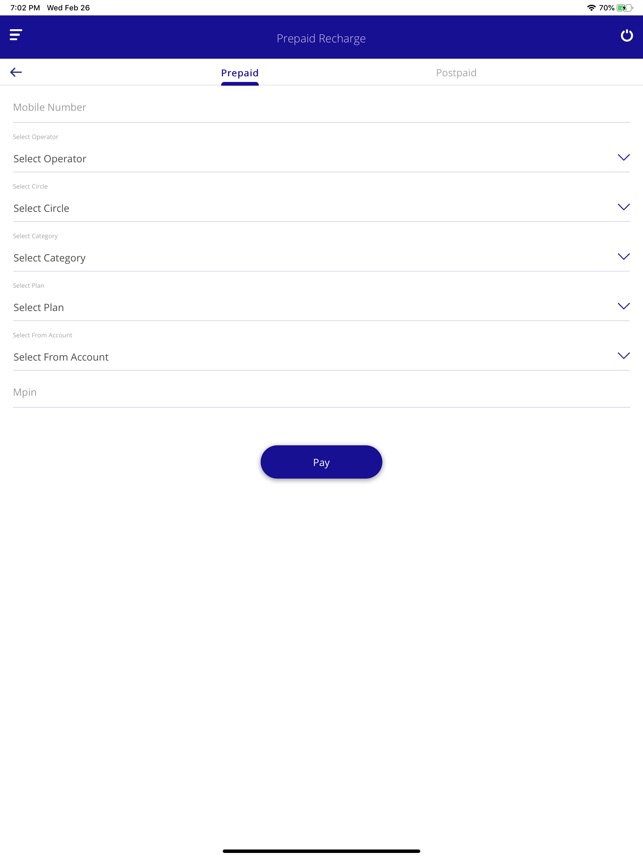Focus the Mpin input field
Screen dimensions: 643x858
coord(321,392)
